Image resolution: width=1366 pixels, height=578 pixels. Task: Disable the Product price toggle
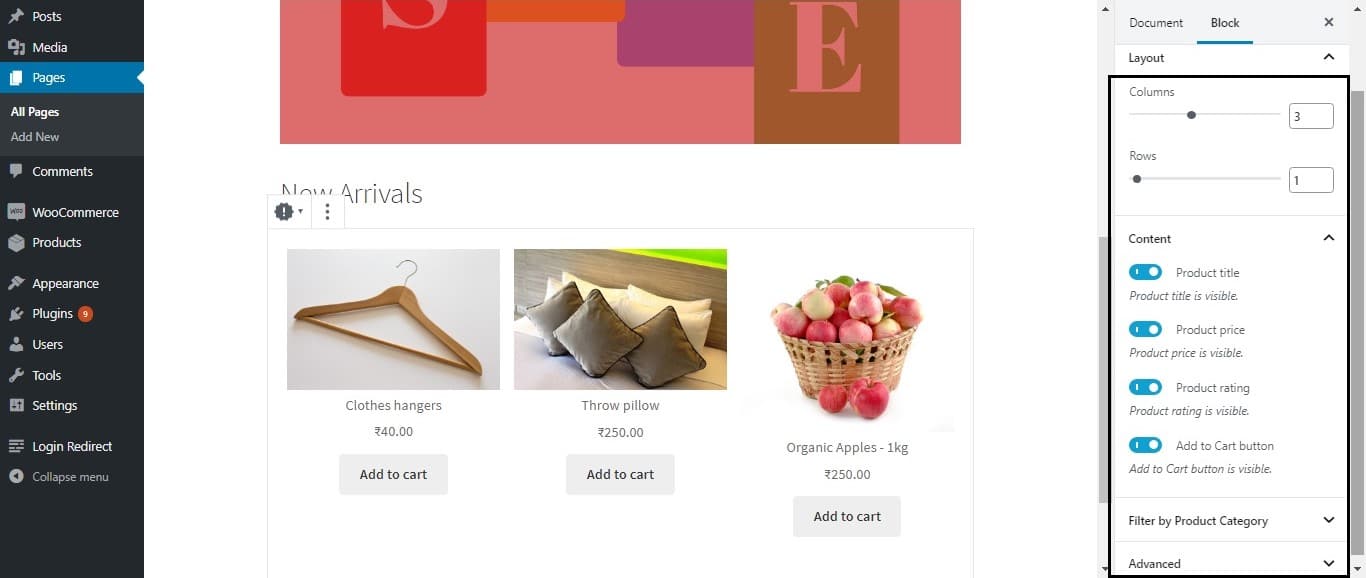tap(1145, 329)
